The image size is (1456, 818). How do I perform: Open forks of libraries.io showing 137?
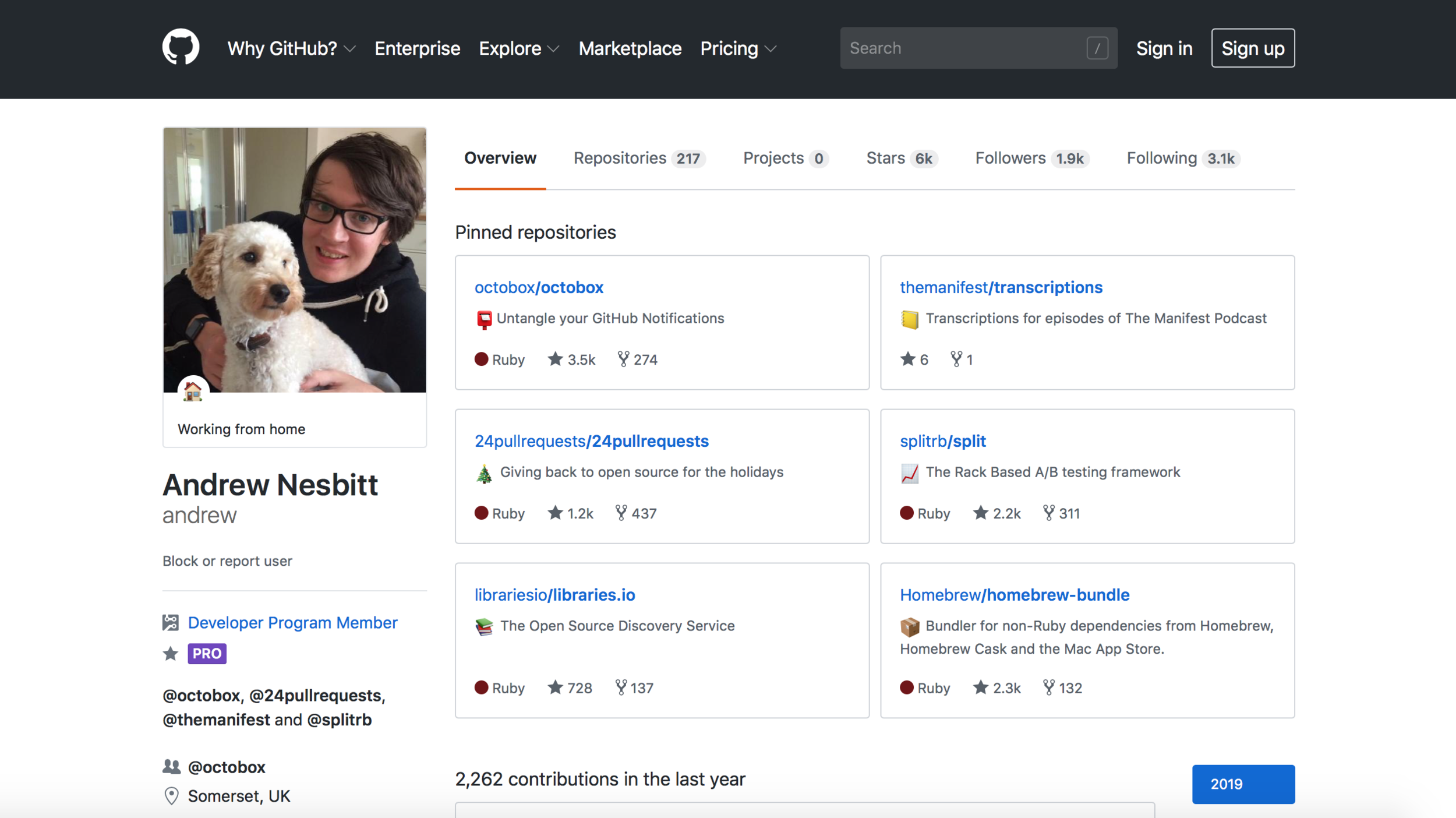coord(634,688)
